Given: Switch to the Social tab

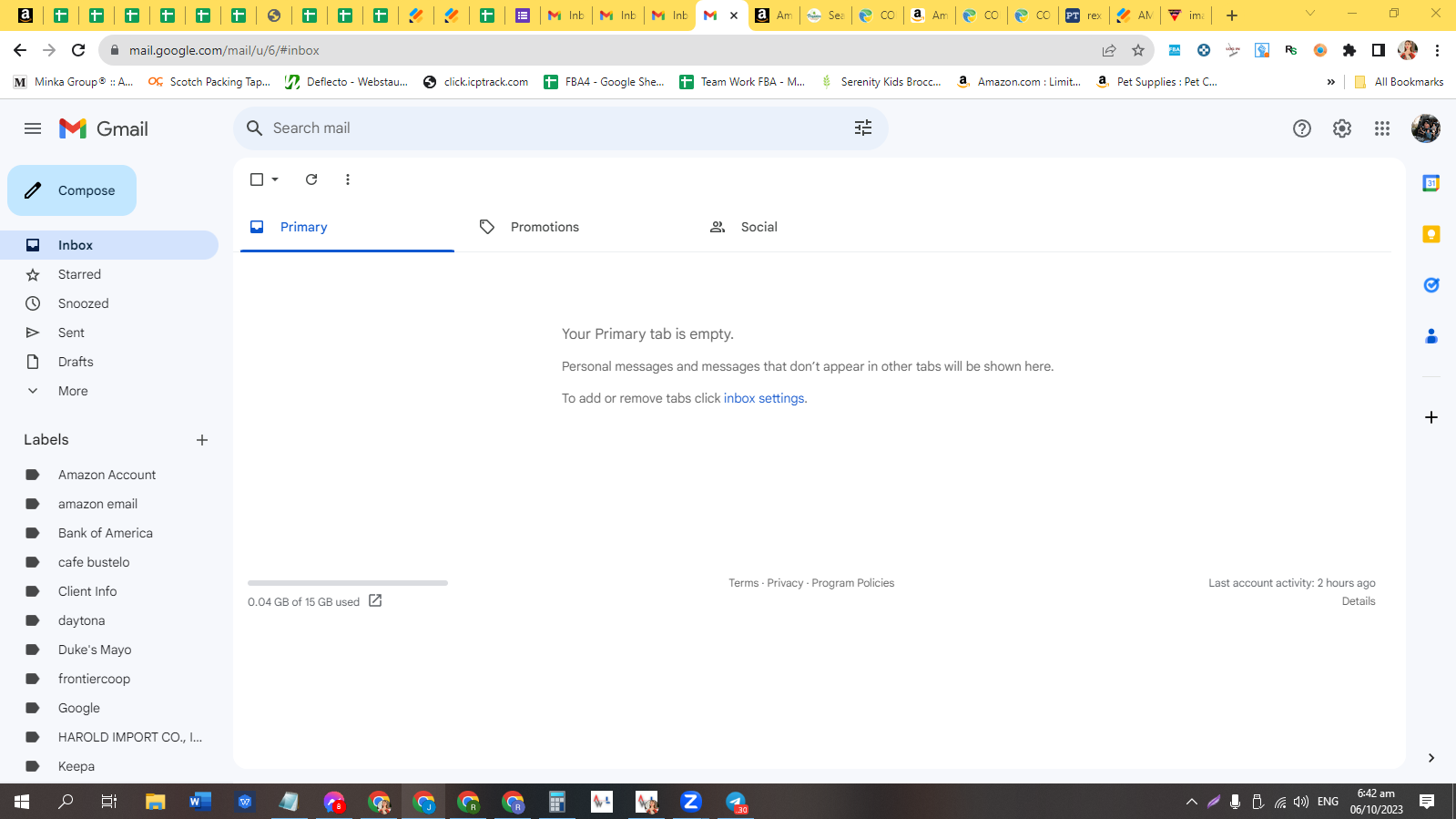Looking at the screenshot, I should pos(808,227).
